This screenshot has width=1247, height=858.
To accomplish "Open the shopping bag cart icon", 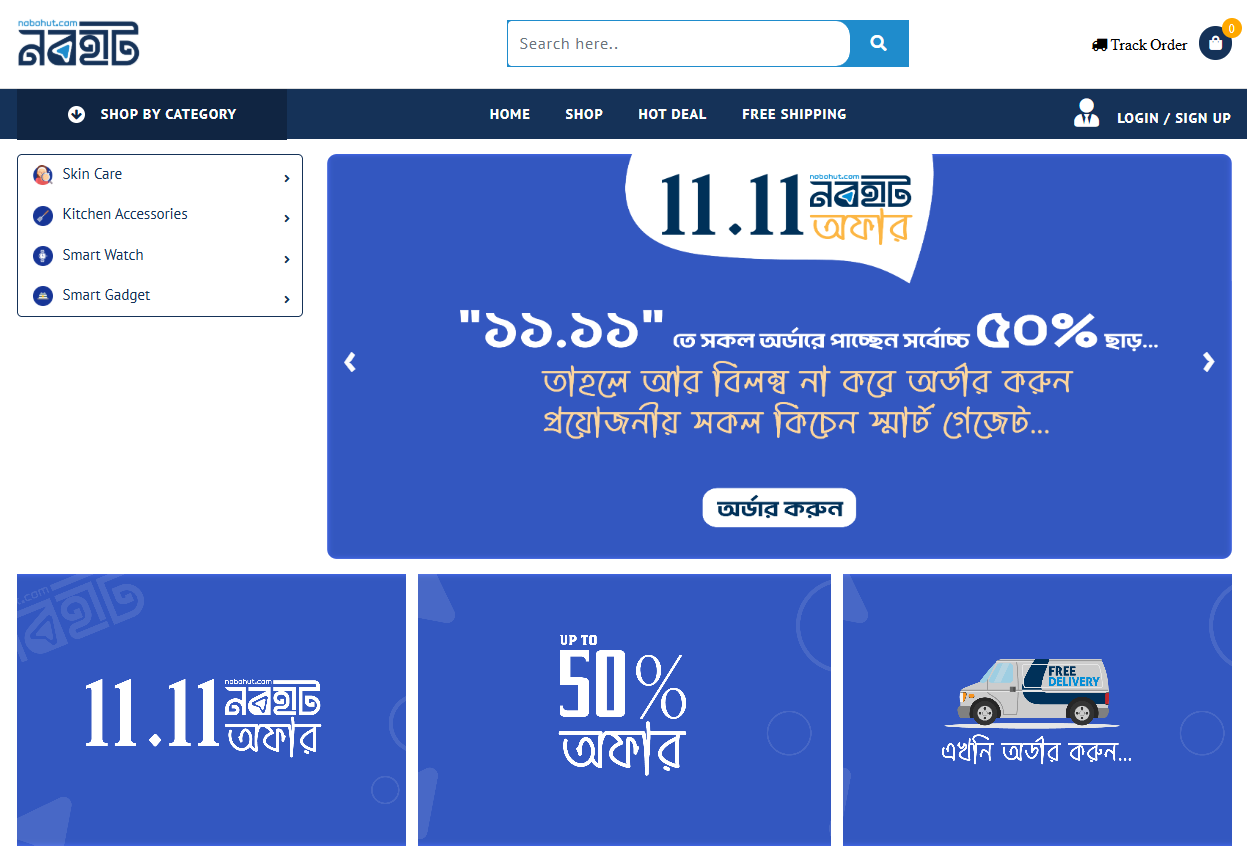I will pyautogui.click(x=1215, y=43).
